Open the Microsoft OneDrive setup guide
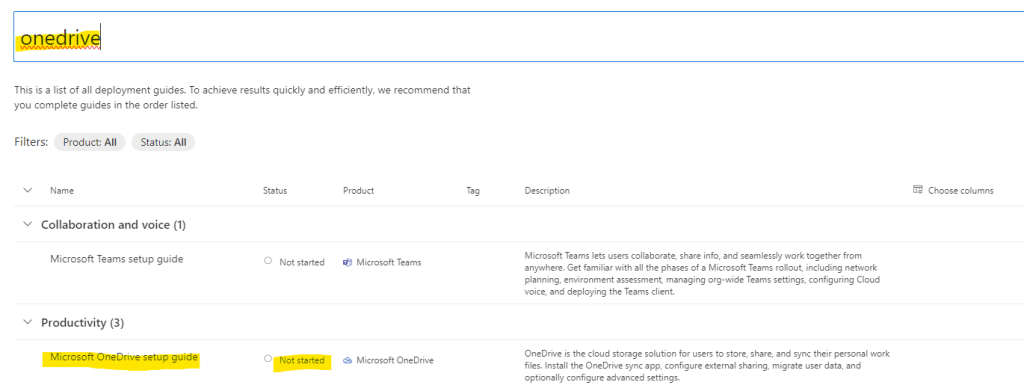Viewport: 1024px width, 385px height. tap(124, 358)
